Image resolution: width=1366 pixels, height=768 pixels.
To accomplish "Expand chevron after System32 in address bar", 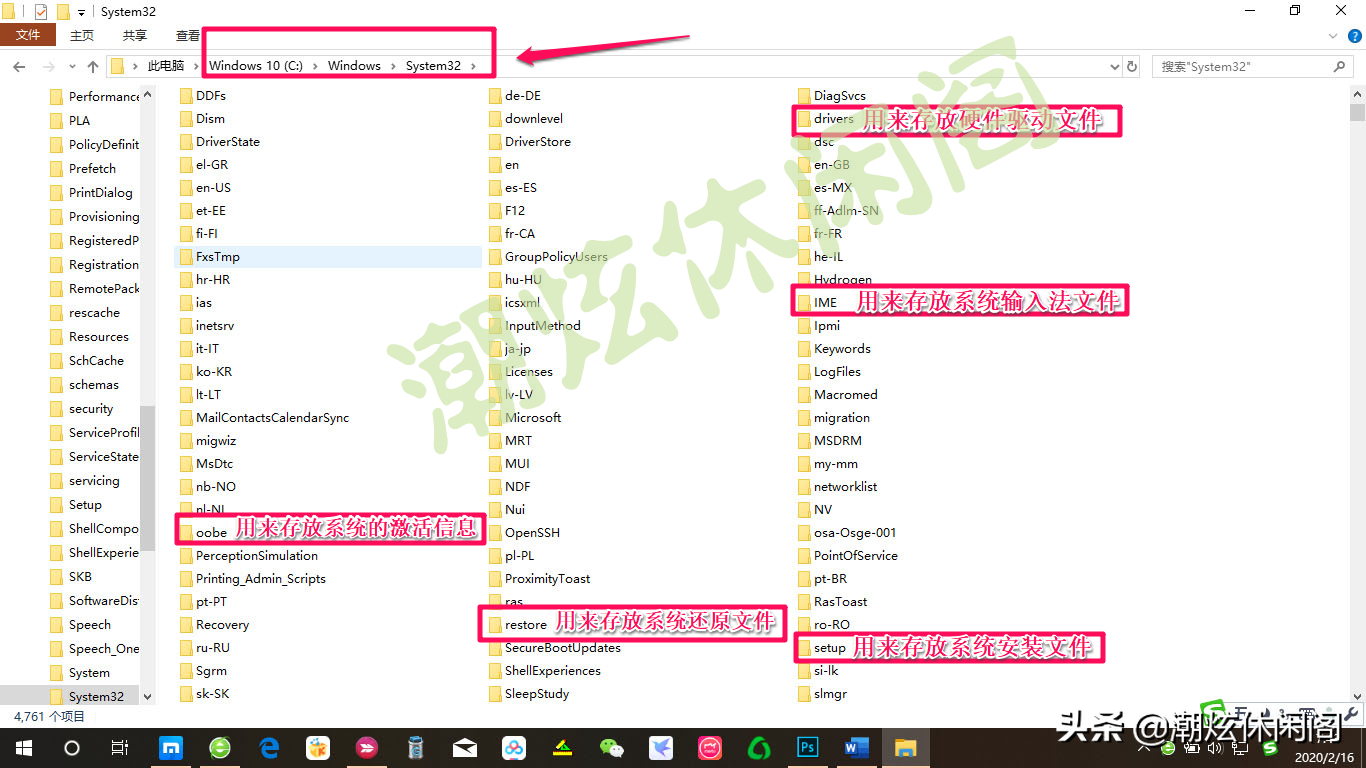I will 473,66.
